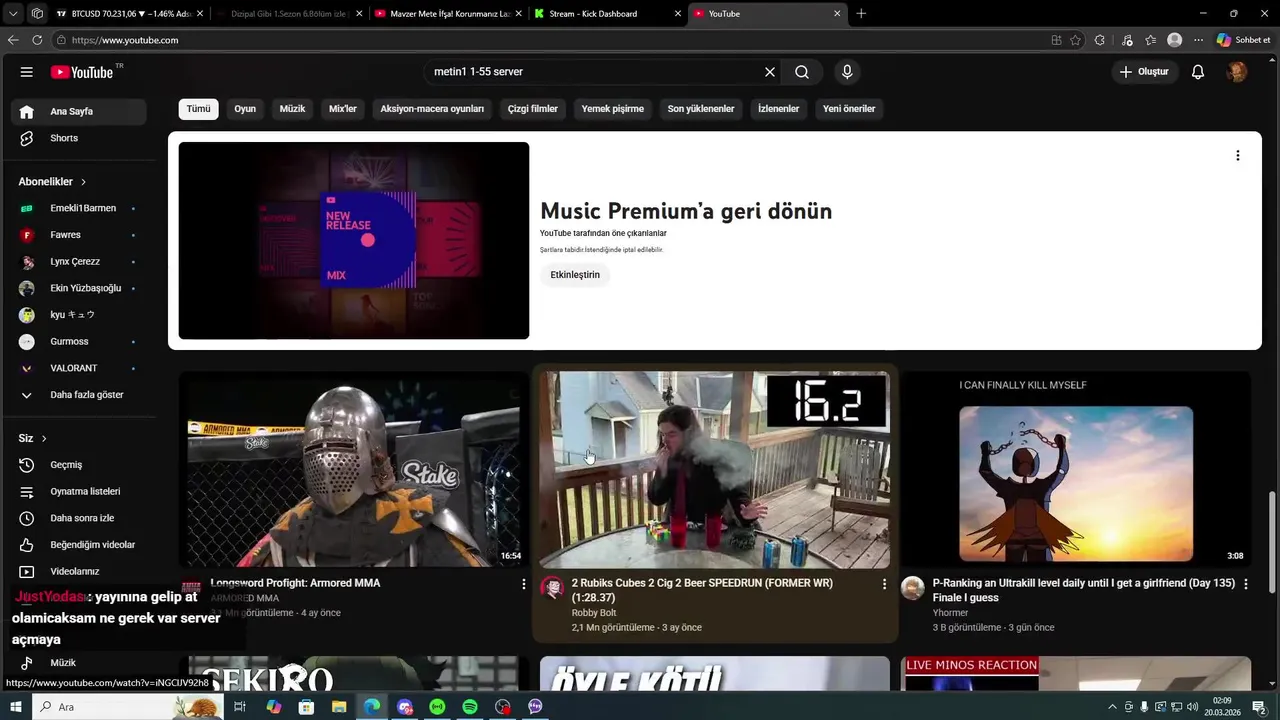
Task: Open Oynatma listeleri playlists
Action: [79, 491]
